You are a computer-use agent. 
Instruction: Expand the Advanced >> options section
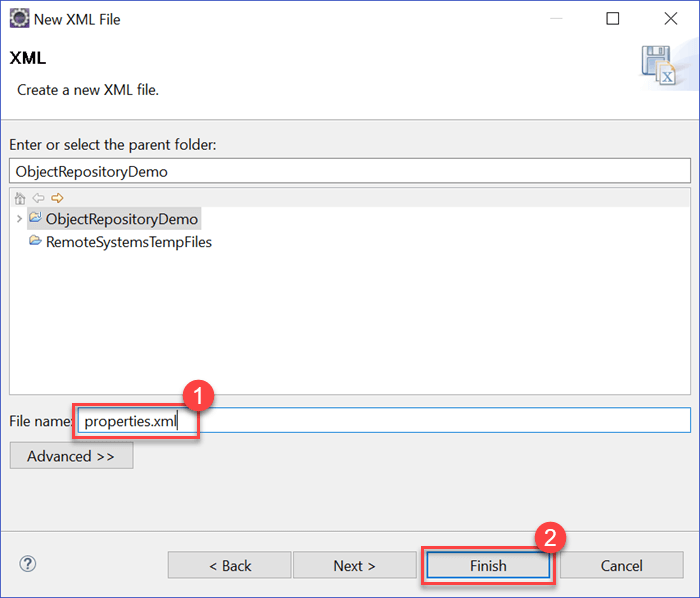click(71, 456)
